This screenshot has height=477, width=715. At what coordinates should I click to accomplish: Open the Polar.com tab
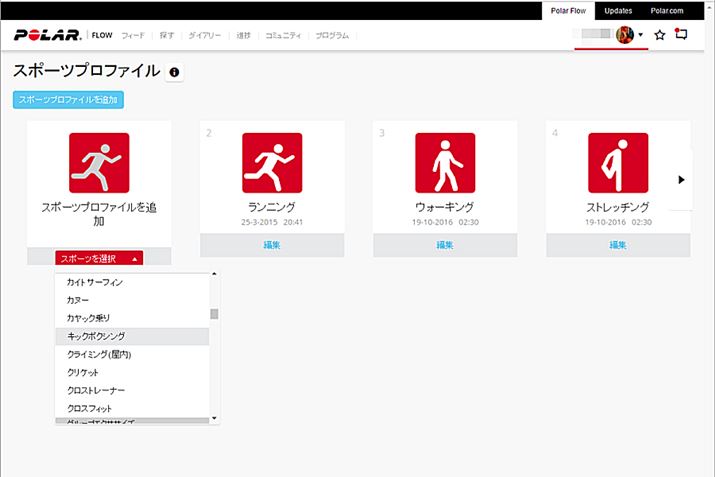(x=671, y=10)
